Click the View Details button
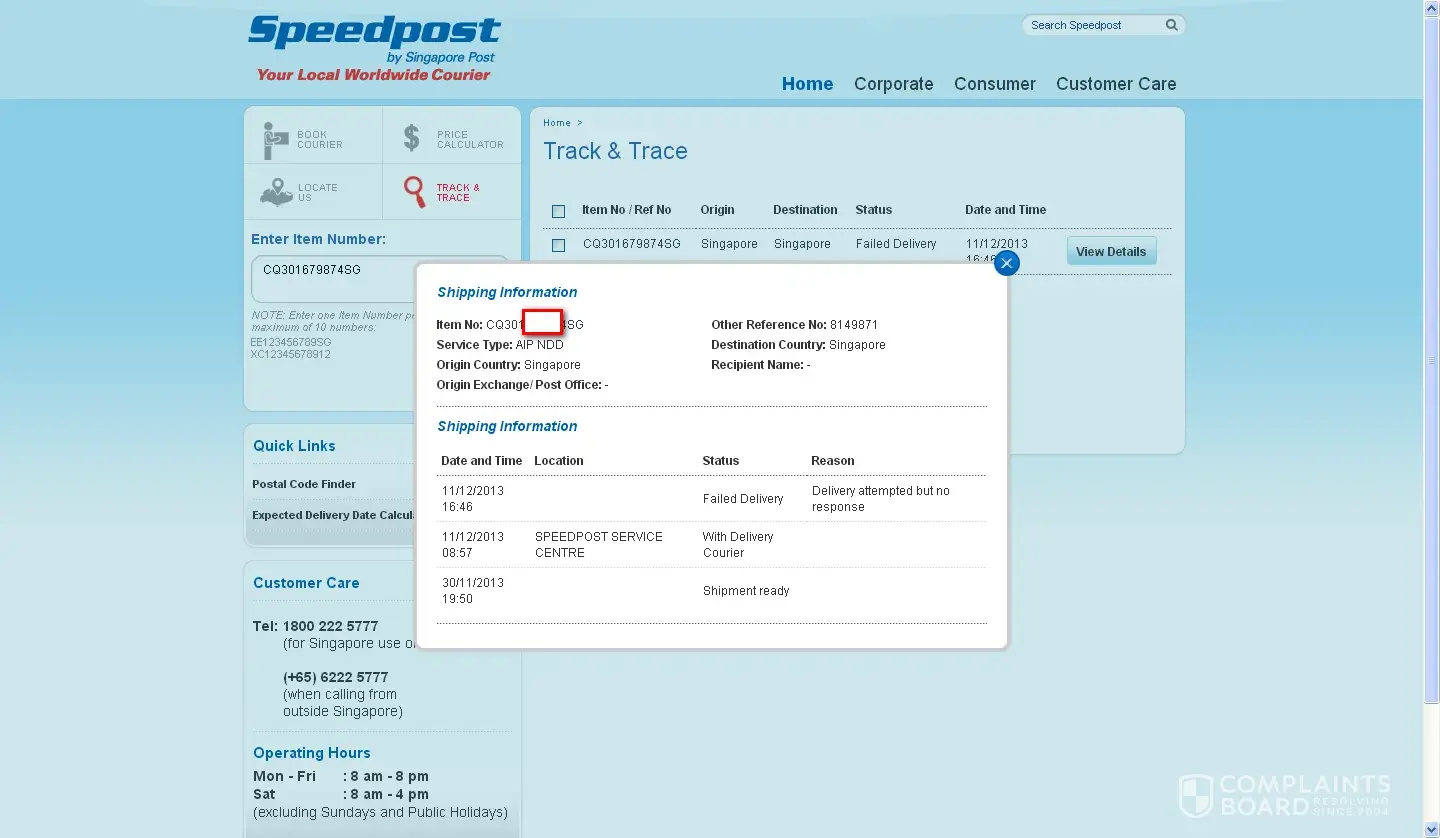The width and height of the screenshot is (1440, 838). coord(1111,251)
